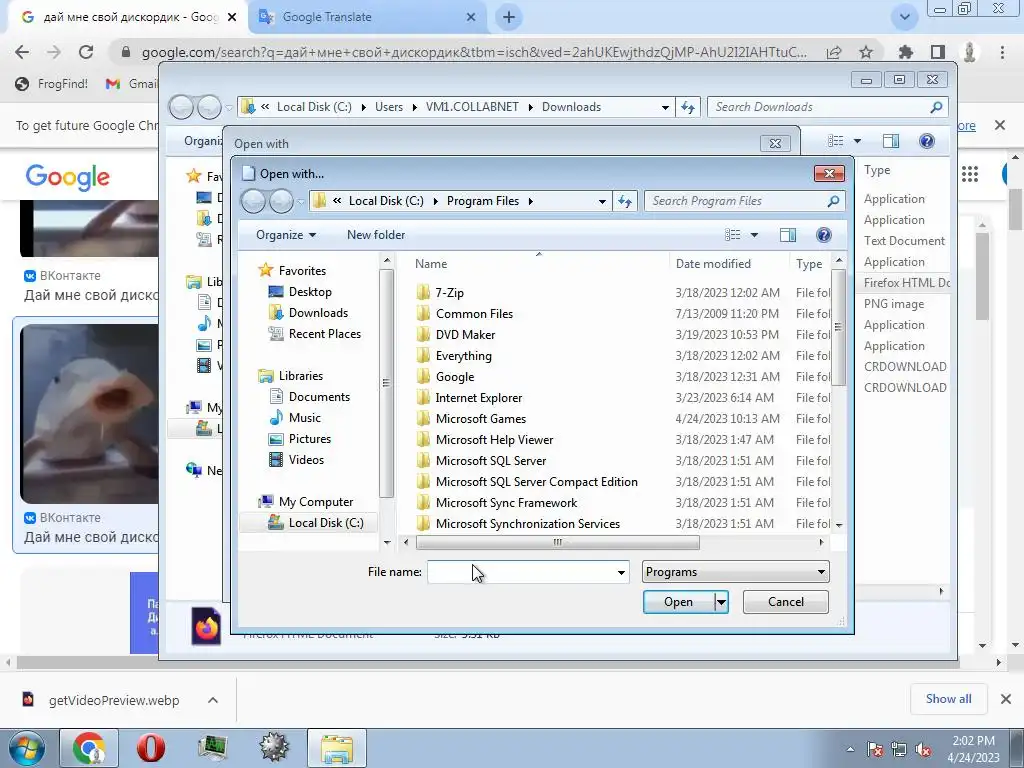Select Local Disk (C:) in navigation pane
The width and height of the screenshot is (1024, 768).
325,522
